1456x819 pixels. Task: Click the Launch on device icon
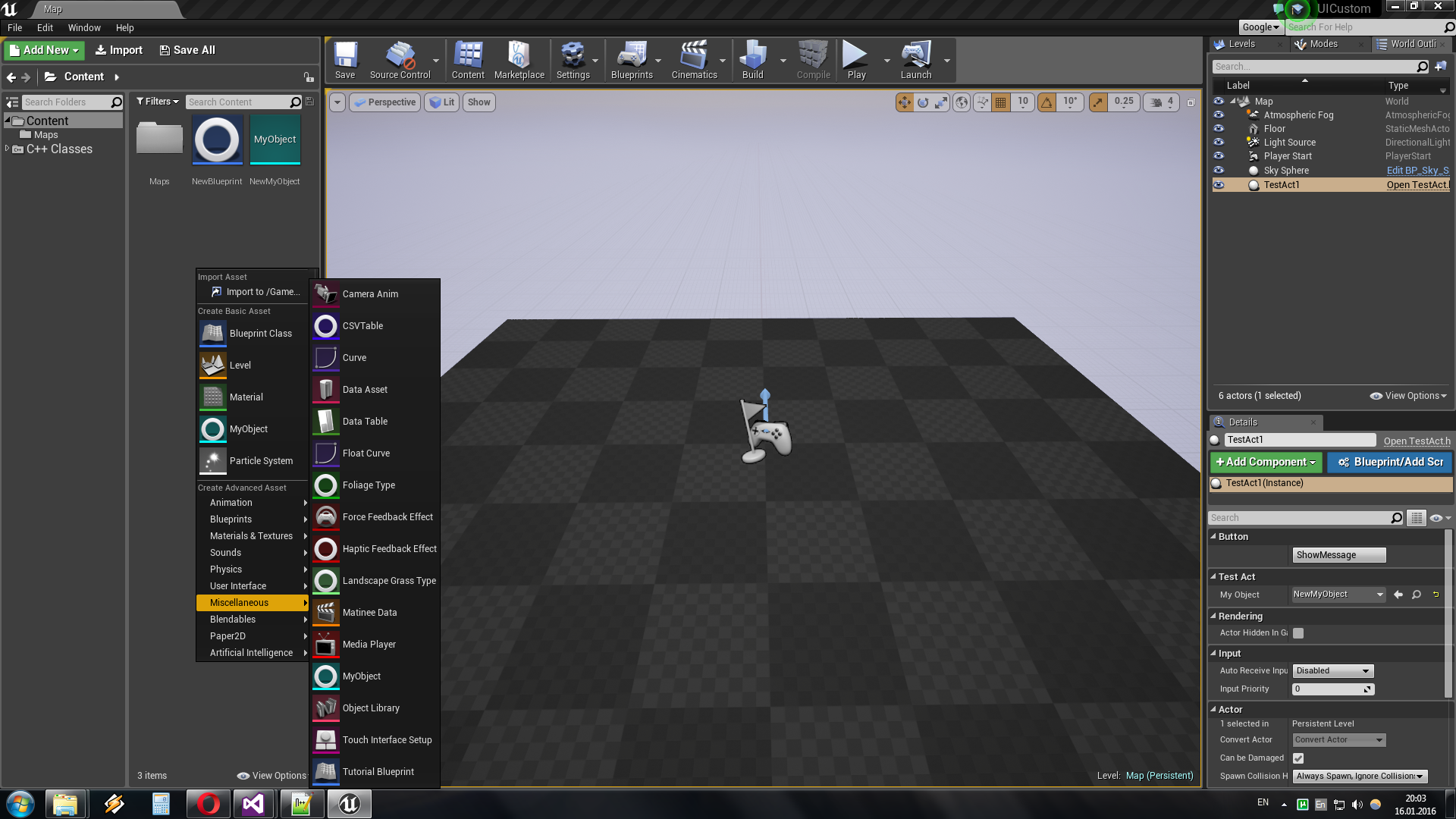(x=916, y=57)
